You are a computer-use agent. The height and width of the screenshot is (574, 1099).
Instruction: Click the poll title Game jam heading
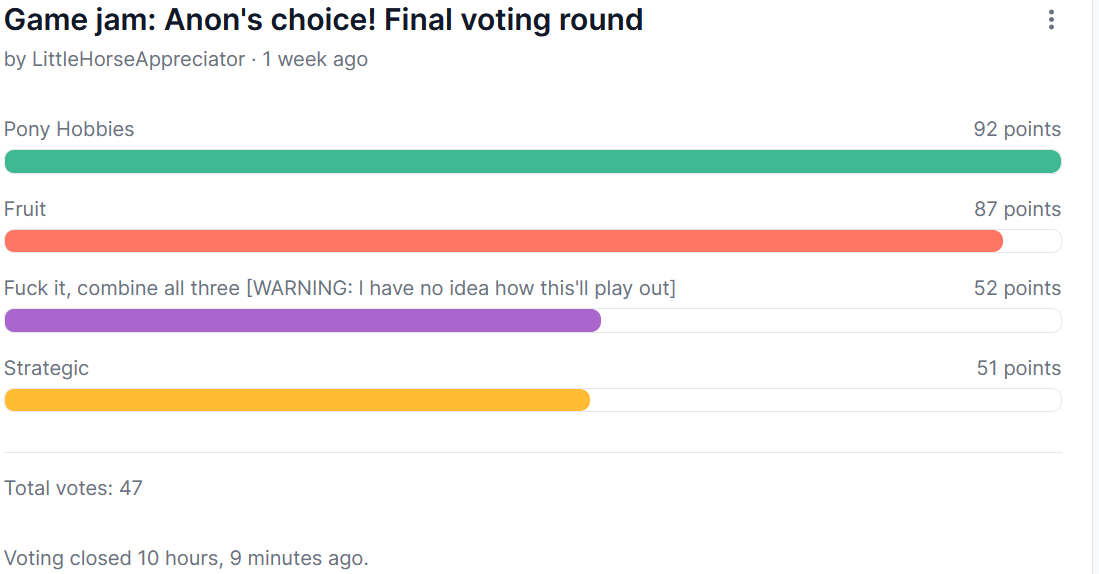click(324, 20)
